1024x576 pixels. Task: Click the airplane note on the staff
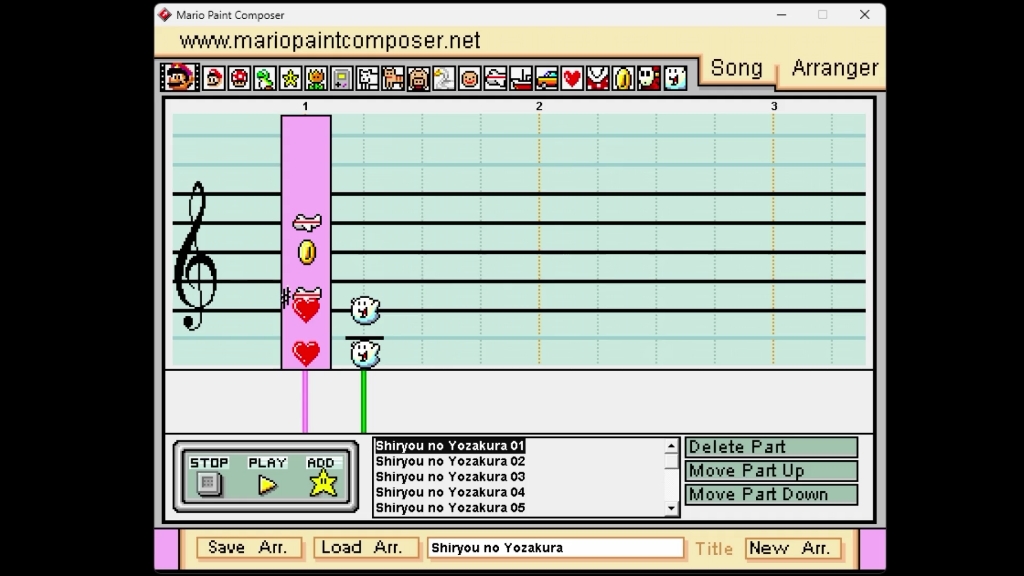306,223
